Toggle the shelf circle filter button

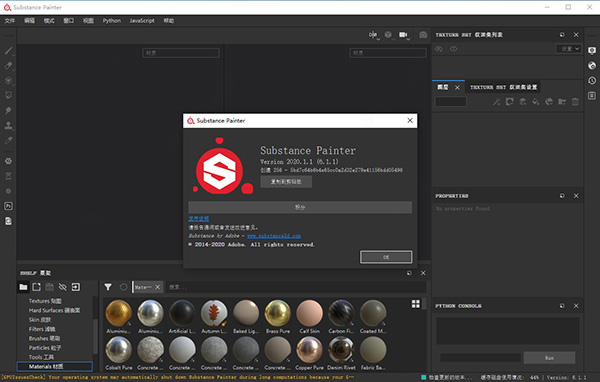point(123,287)
